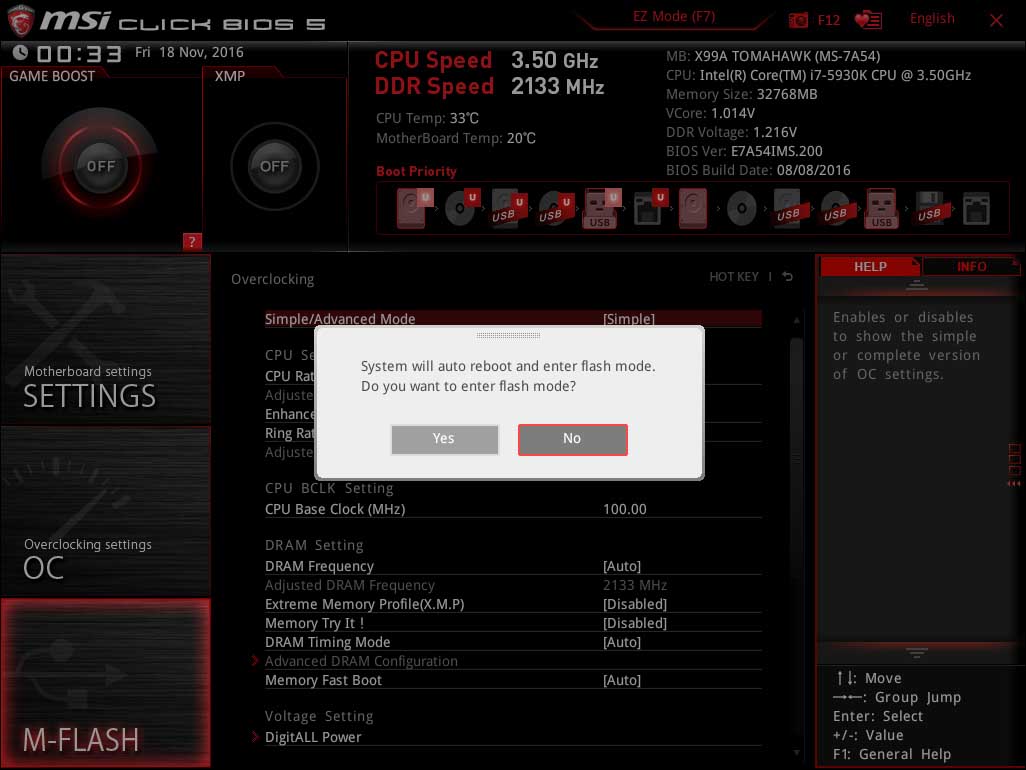Click the date Fri 18 Nov, 2016
The width and height of the screenshot is (1026, 770).
point(189,52)
